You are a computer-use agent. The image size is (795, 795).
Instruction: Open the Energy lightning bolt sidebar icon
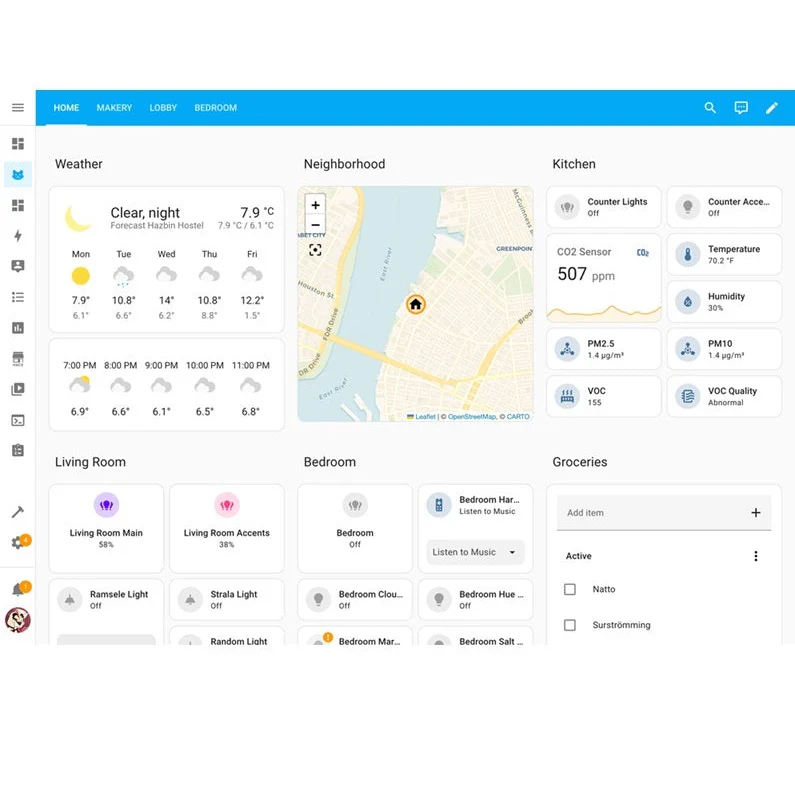pyautogui.click(x=18, y=236)
